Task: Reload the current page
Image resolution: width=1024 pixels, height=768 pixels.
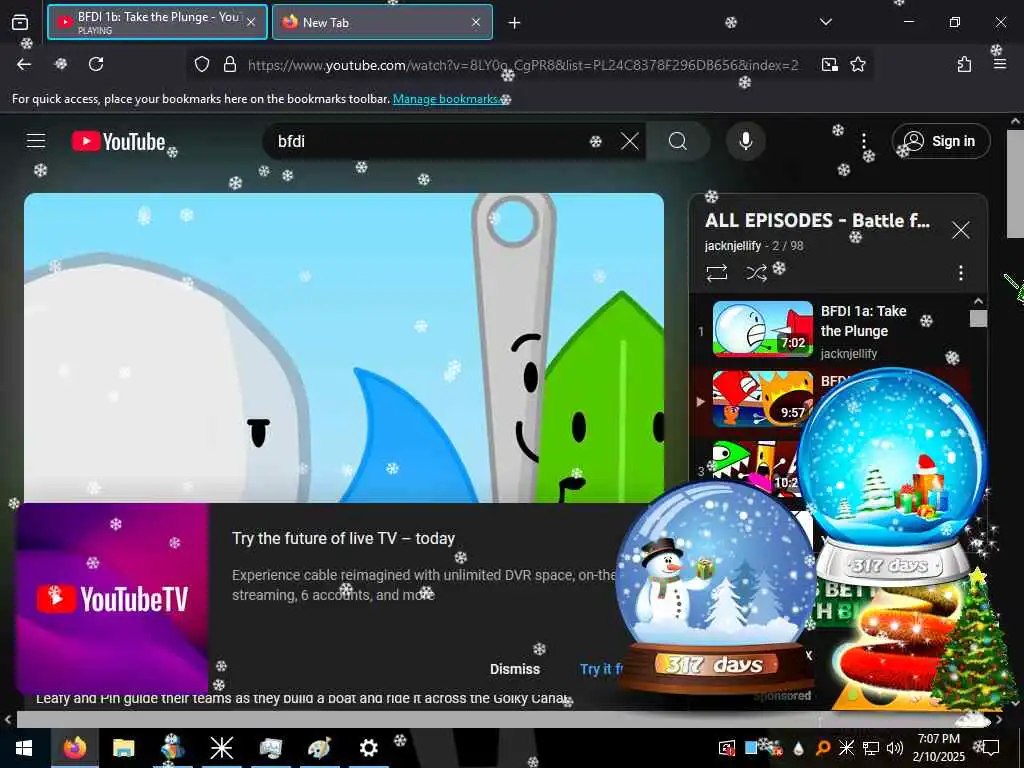Action: tap(96, 64)
